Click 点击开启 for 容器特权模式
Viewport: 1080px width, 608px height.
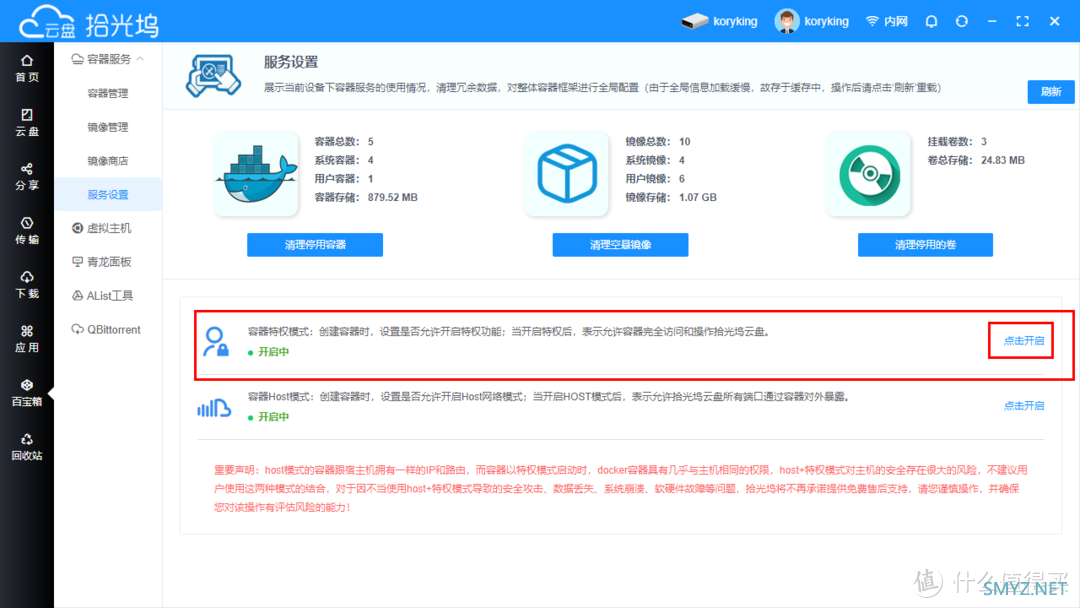pos(1024,340)
